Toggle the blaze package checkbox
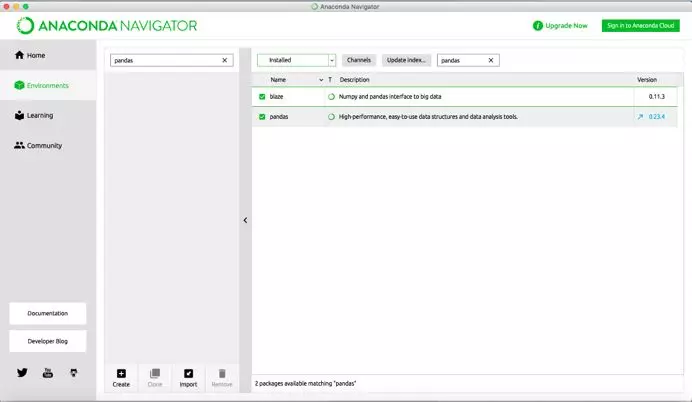This screenshot has width=692, height=402. click(262, 96)
